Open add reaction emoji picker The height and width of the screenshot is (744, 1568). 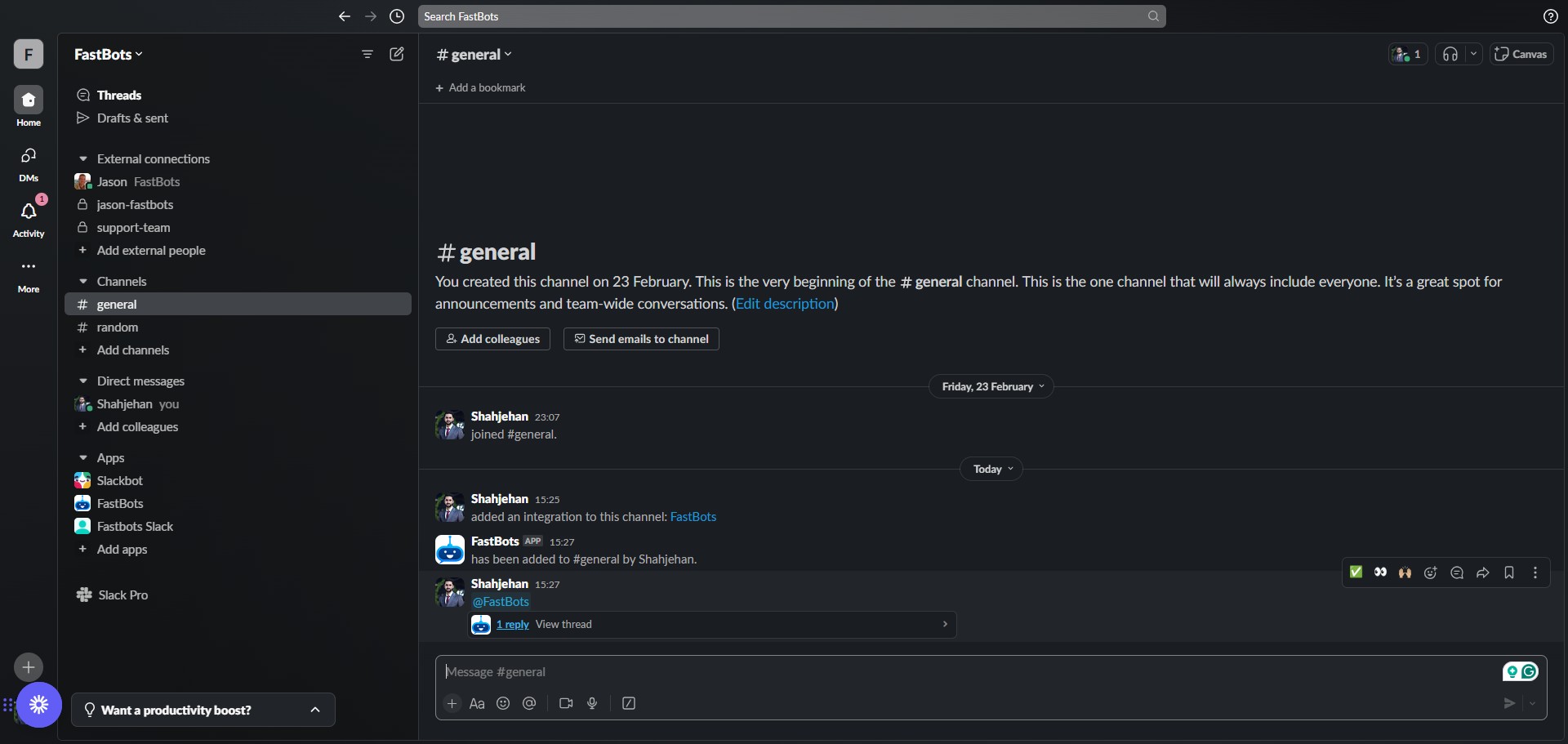[x=1431, y=572]
